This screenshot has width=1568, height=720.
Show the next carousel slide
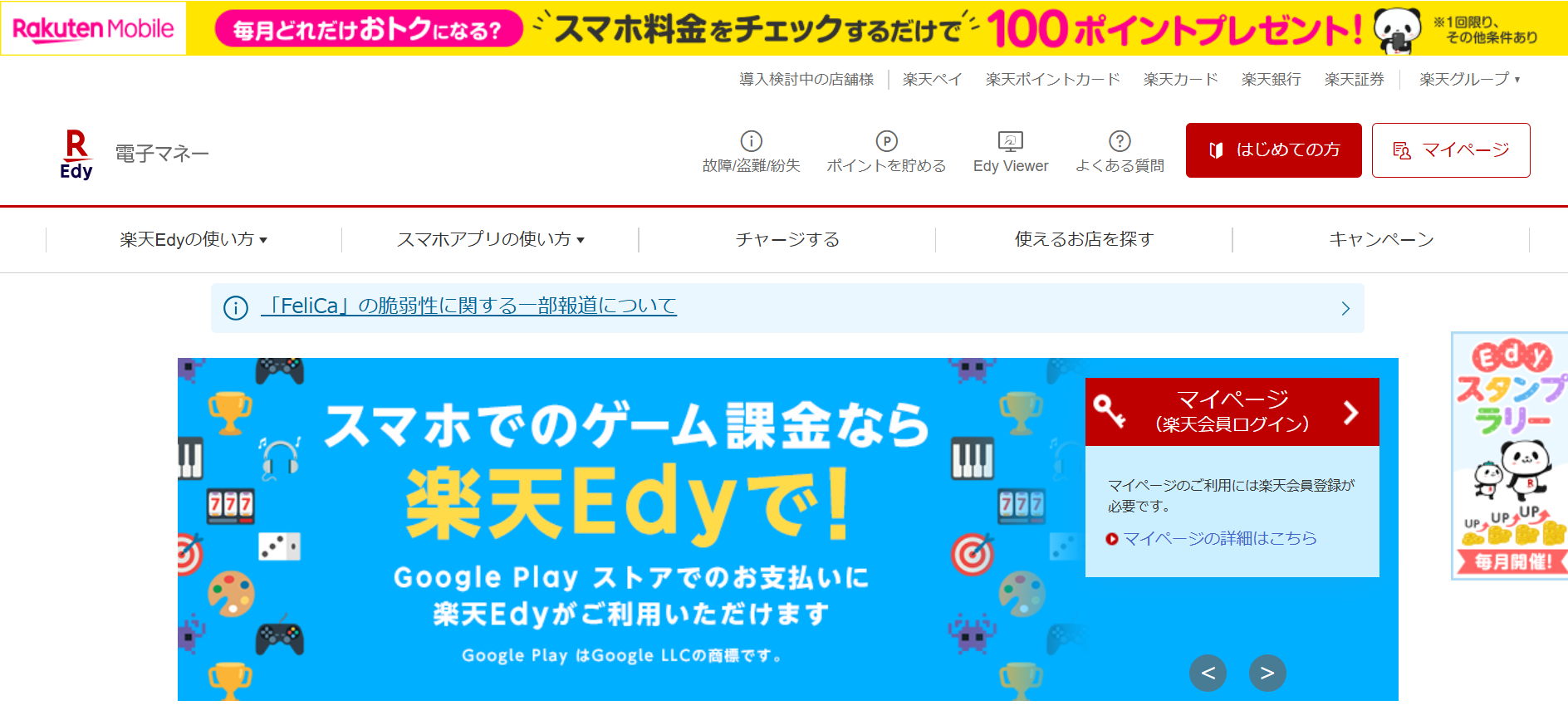[x=1267, y=673]
